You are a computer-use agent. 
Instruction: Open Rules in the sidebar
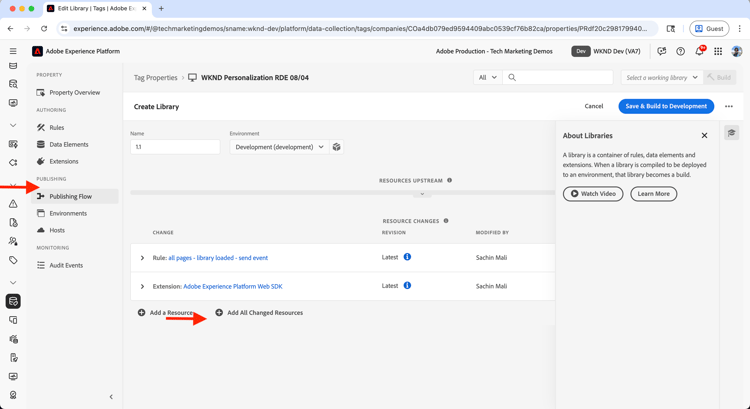pos(57,128)
